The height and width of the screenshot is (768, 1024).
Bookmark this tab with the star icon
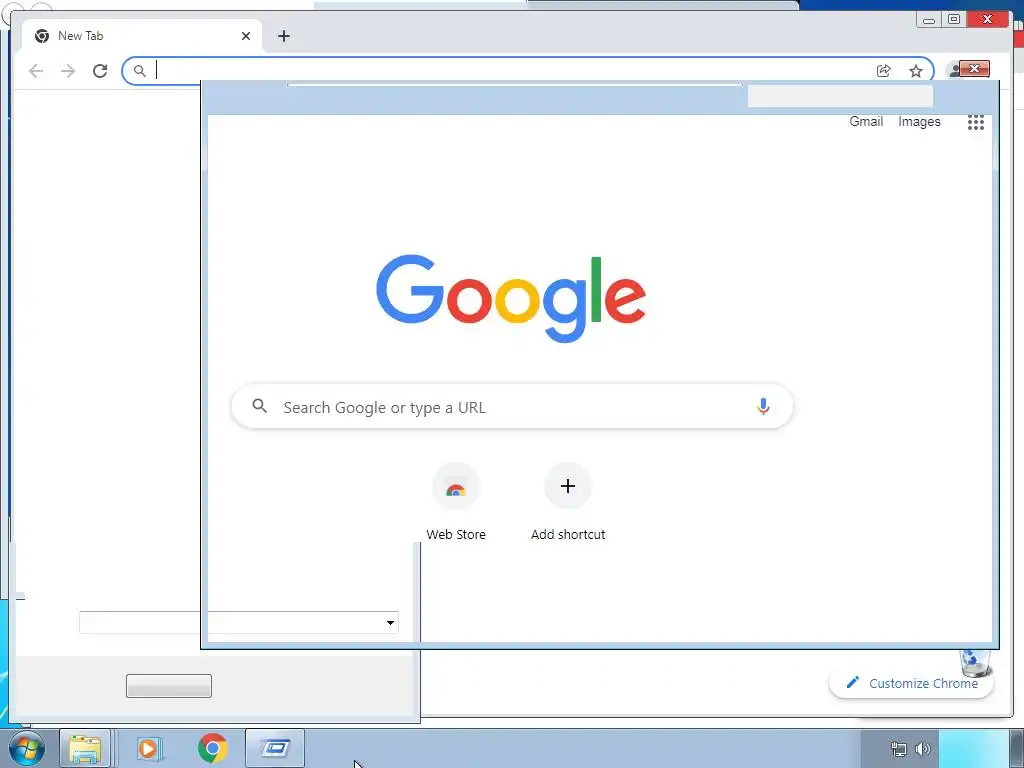[916, 71]
